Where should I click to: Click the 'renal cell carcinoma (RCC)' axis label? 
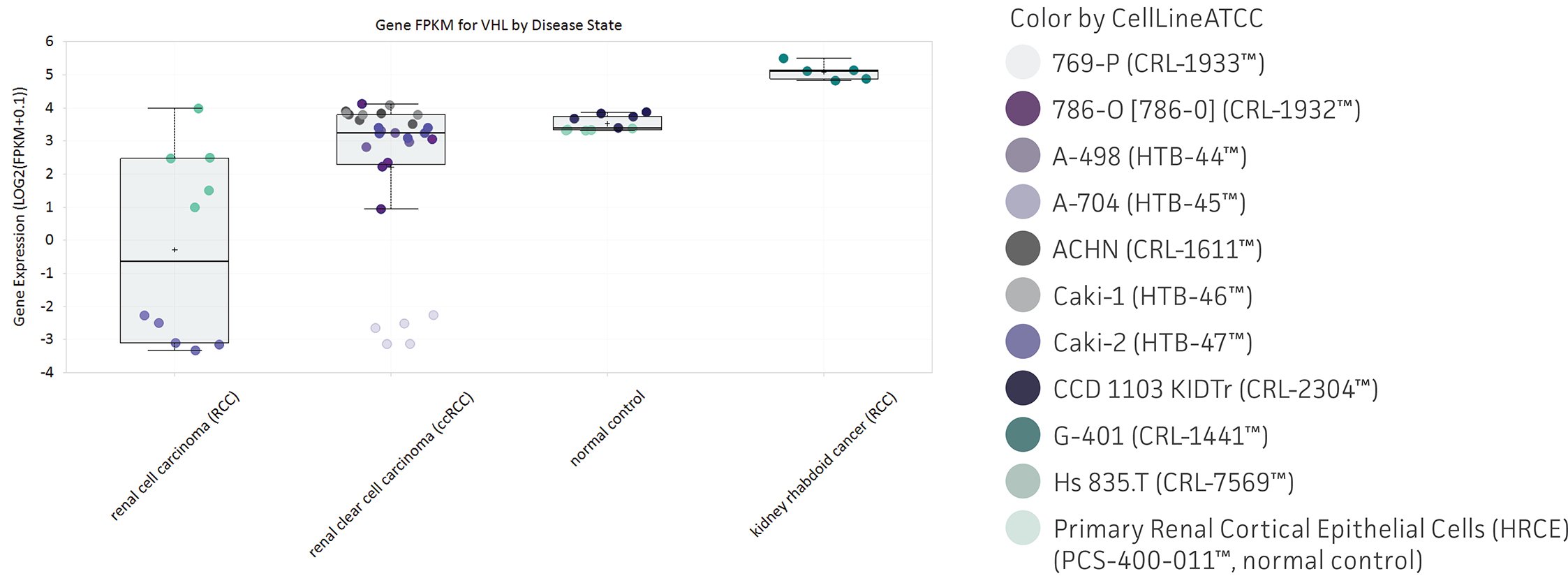tap(175, 456)
